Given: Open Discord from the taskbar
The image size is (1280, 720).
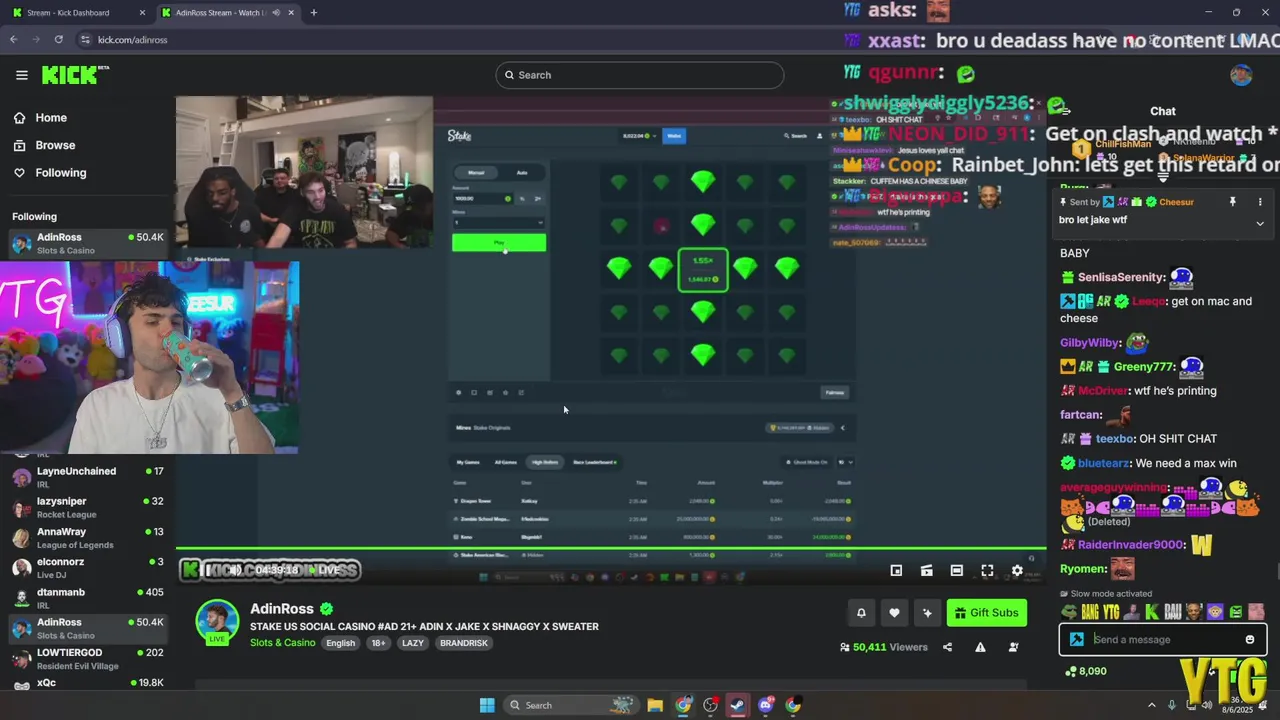Looking at the screenshot, I should point(765,705).
